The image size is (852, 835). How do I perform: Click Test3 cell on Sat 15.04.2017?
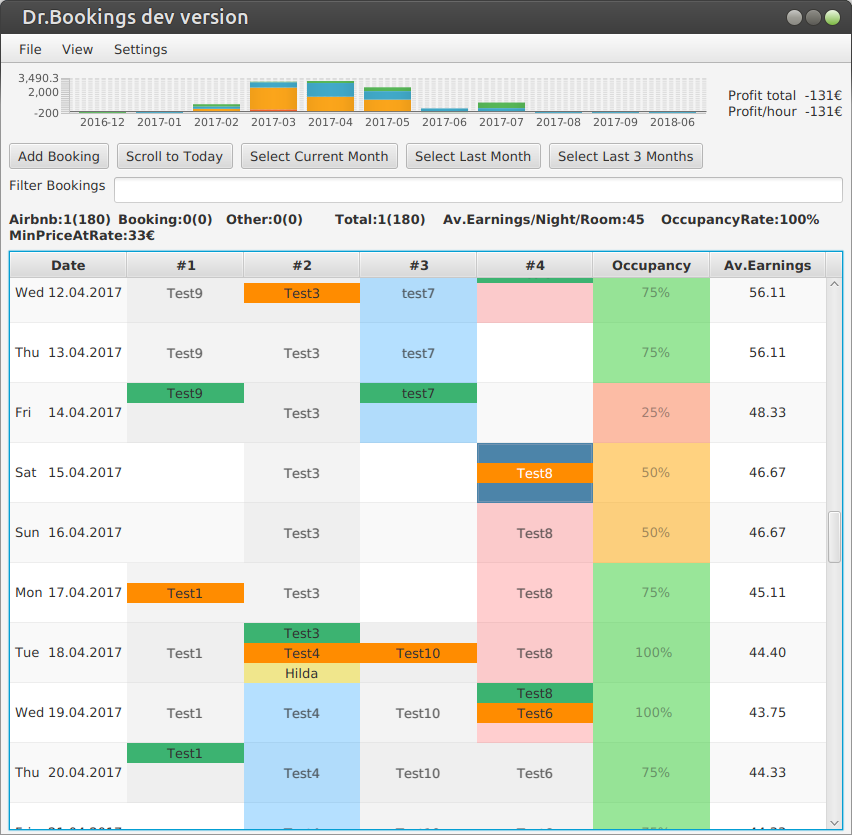302,473
